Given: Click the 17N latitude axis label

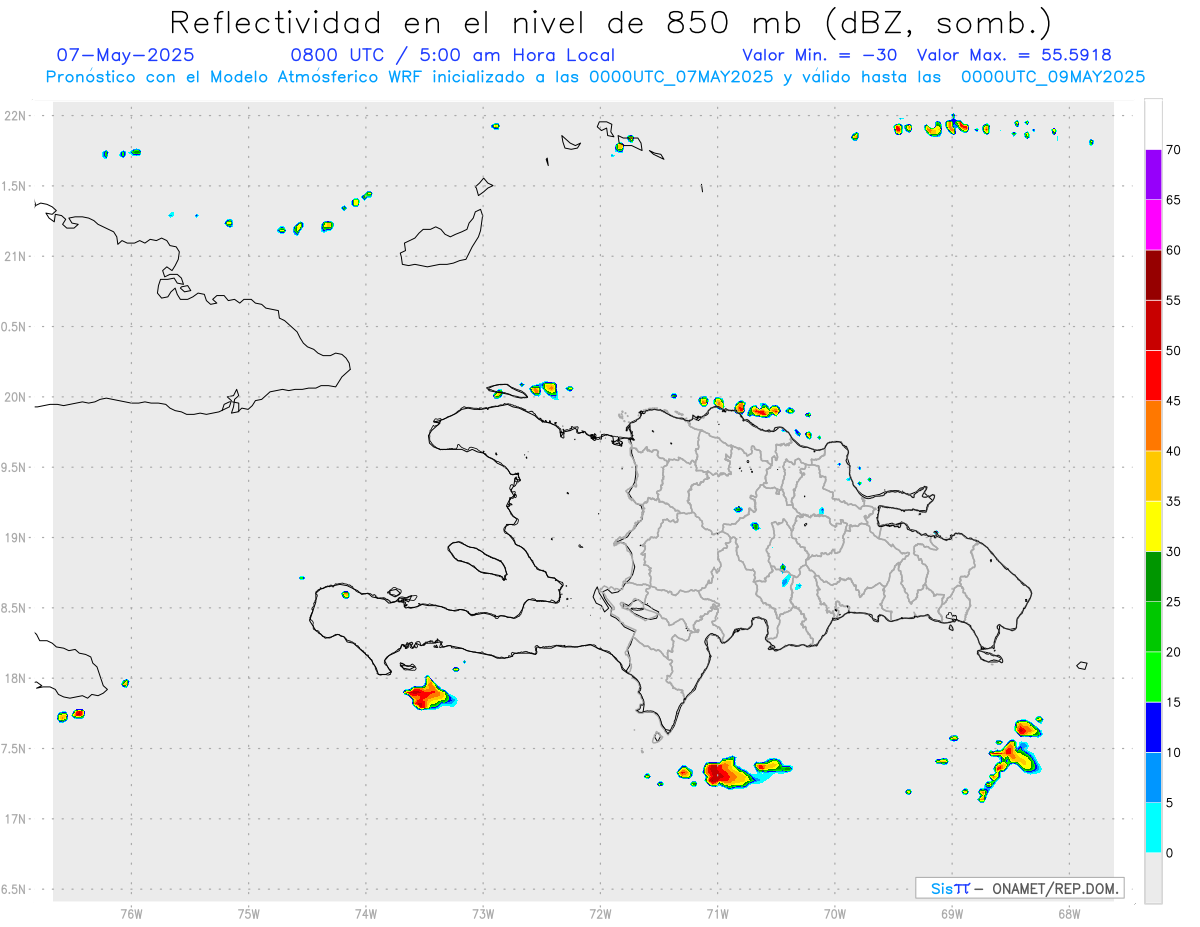Looking at the screenshot, I should 17,819.
